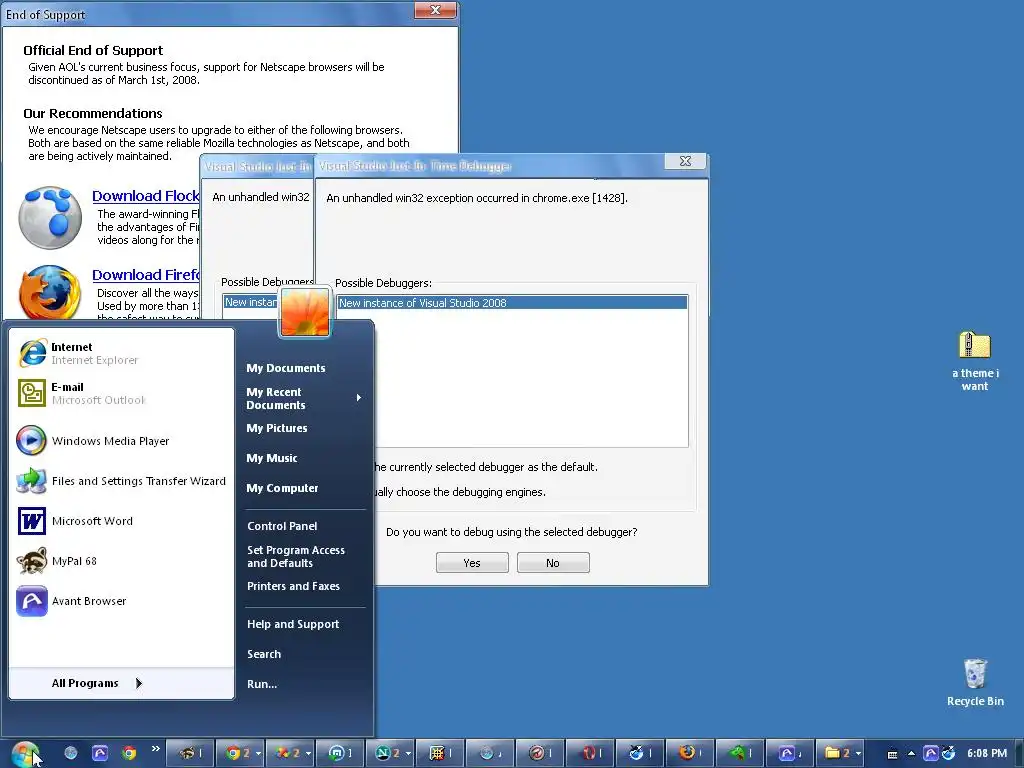
Task: Click the Avant Browser system tray icon
Action: 931,753
